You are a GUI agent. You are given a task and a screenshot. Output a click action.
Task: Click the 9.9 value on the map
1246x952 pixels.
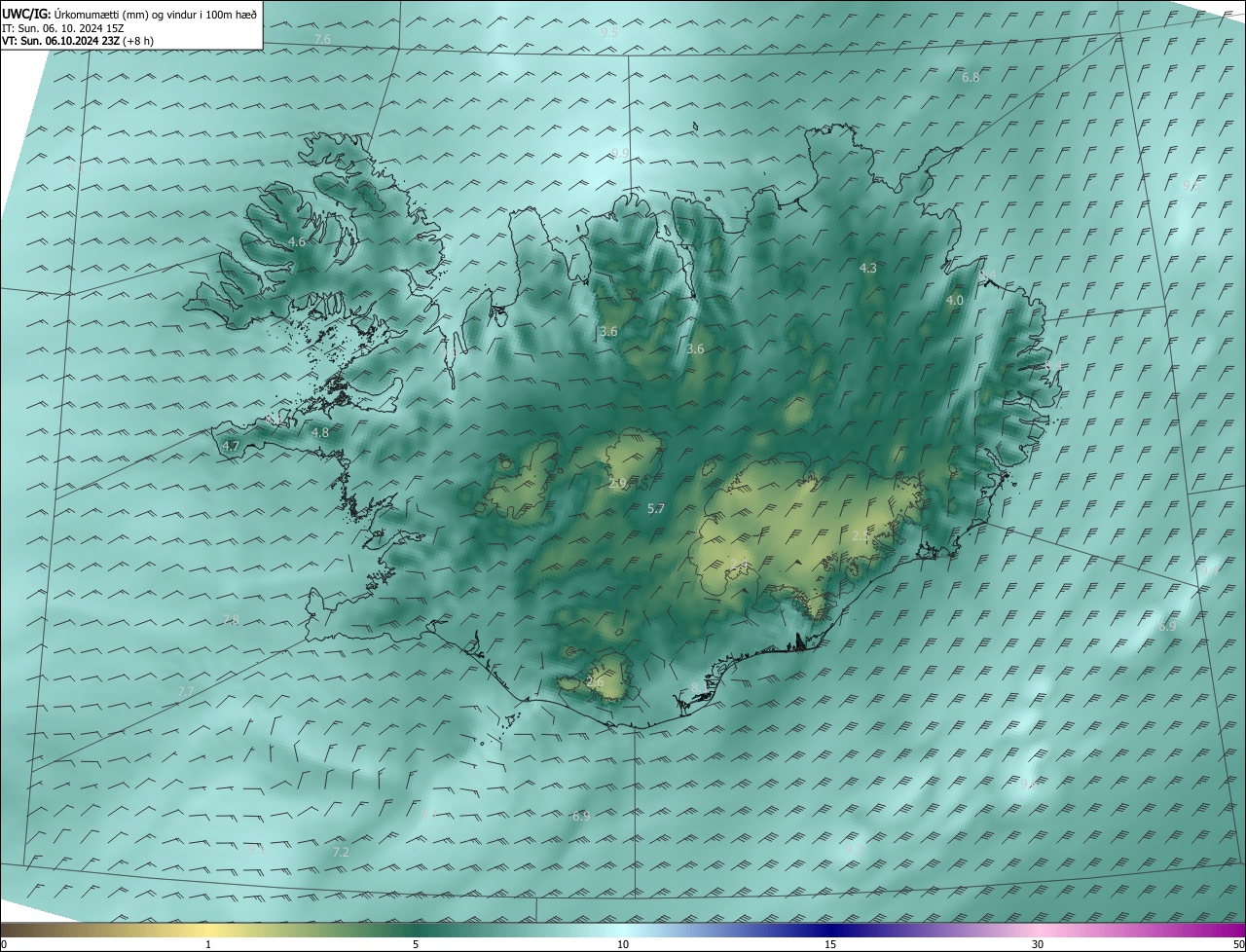coord(620,153)
